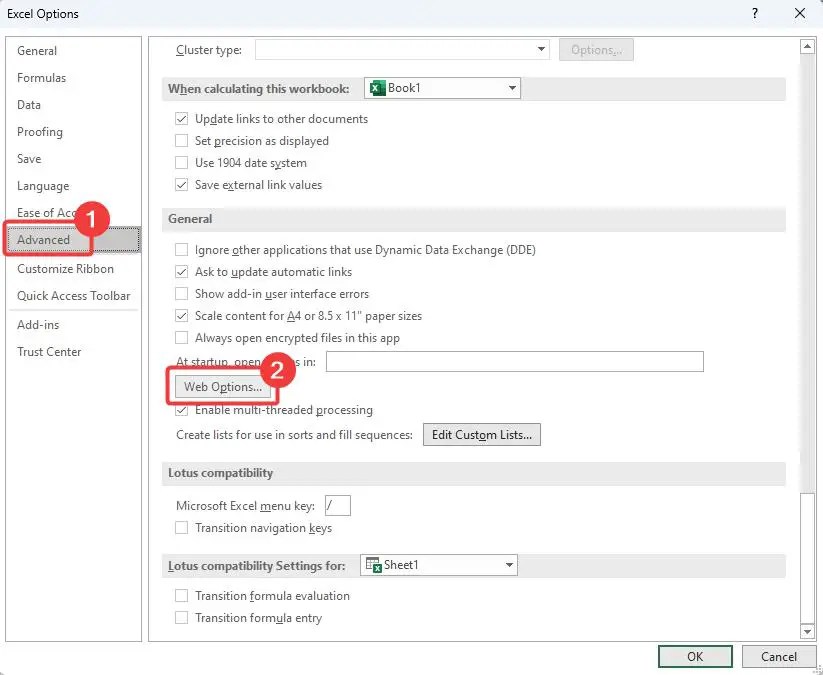Enable Transition formula entry
The height and width of the screenshot is (675, 823).
(181, 618)
